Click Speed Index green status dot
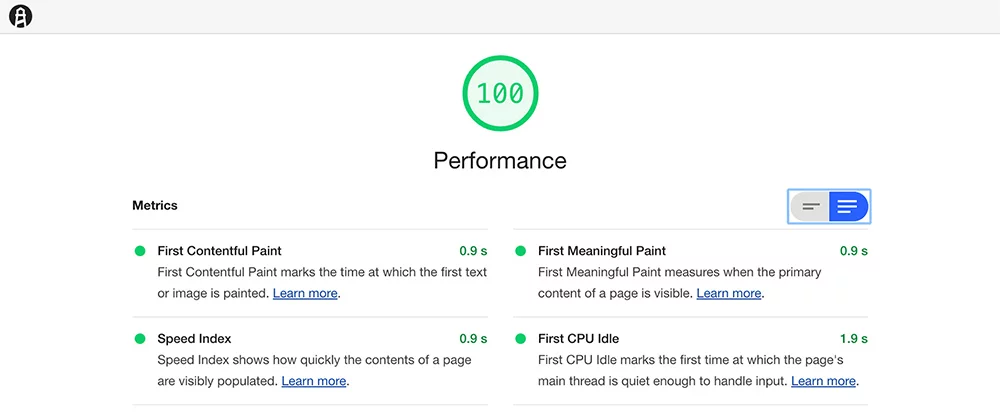The image size is (1000, 415). click(x=140, y=339)
